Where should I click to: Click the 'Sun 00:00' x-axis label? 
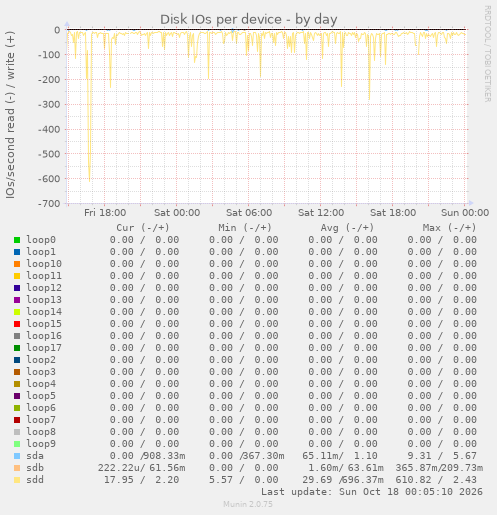(x=465, y=213)
